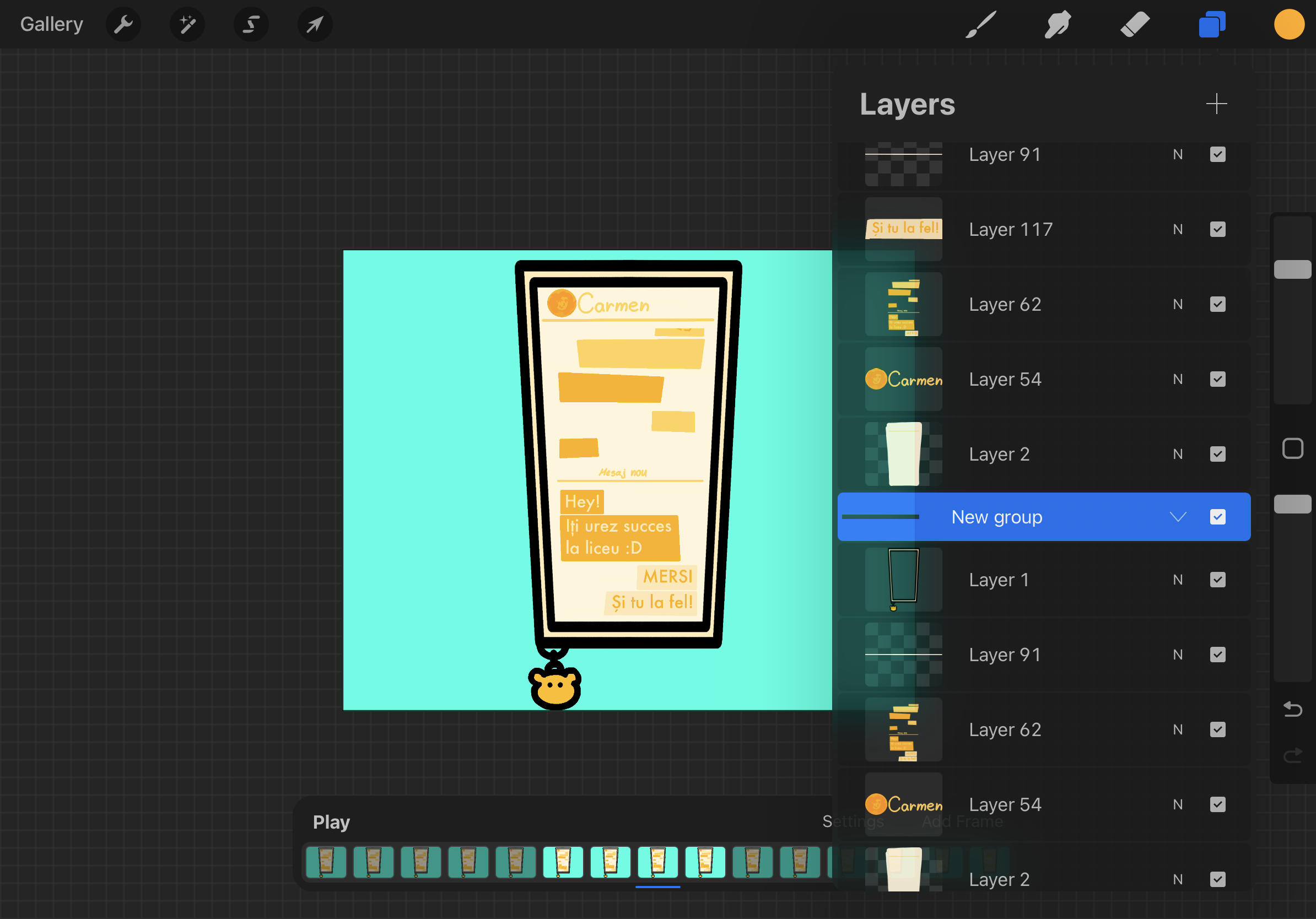Adjust the upper brush size slider handle
Image resolution: width=1316 pixels, height=919 pixels.
(1292, 269)
